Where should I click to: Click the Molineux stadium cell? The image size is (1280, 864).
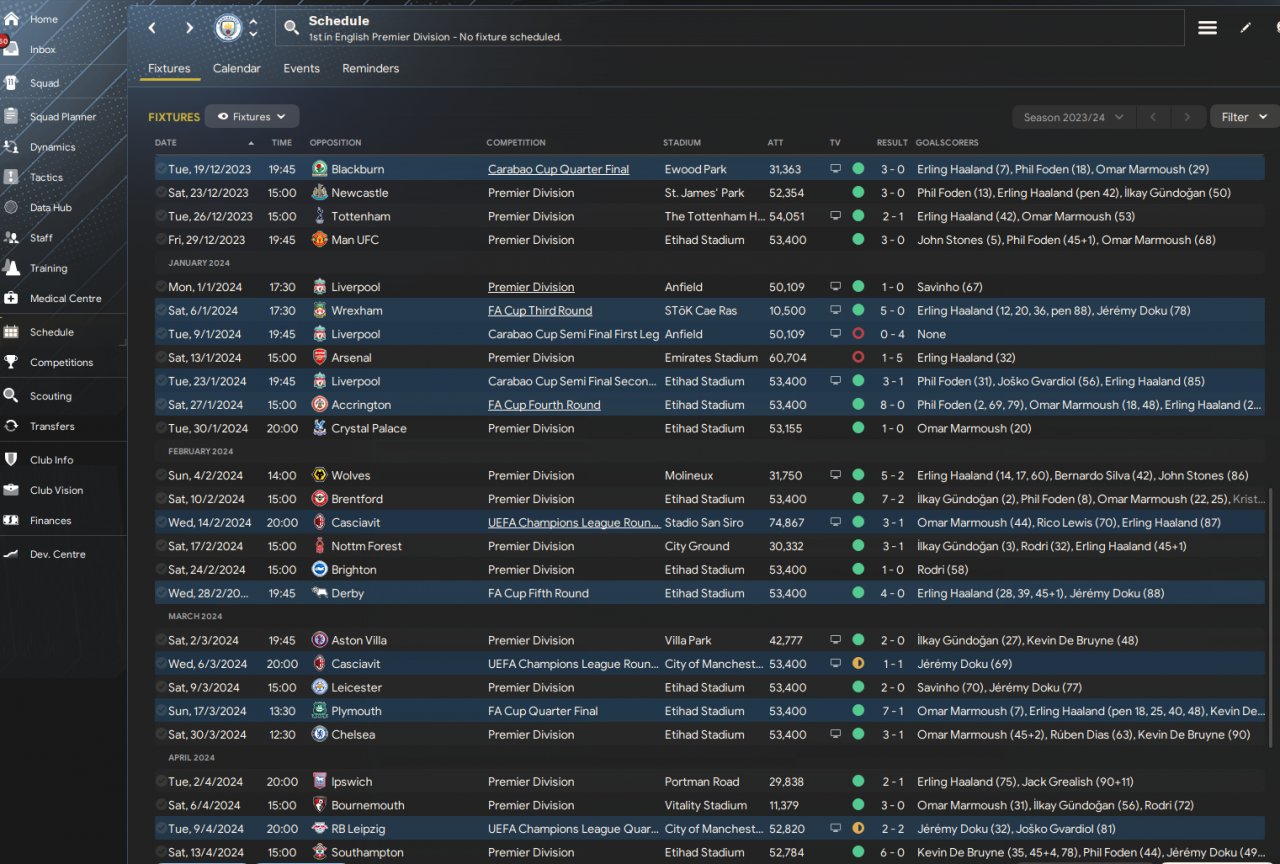pyautogui.click(x=688, y=476)
